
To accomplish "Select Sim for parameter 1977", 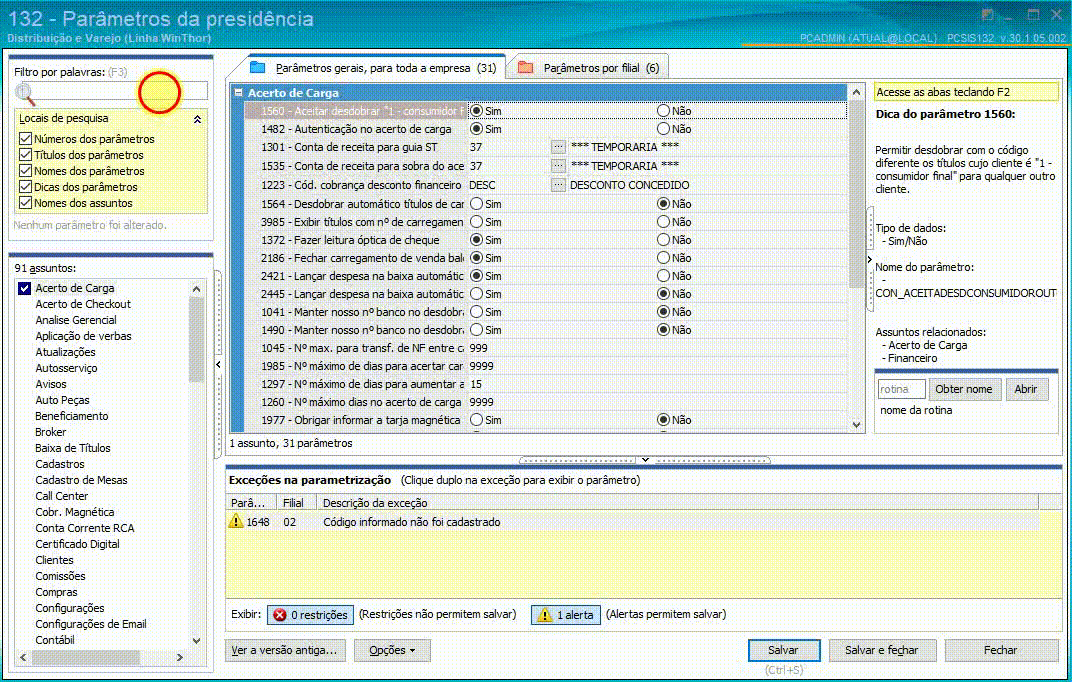I will click(477, 420).
